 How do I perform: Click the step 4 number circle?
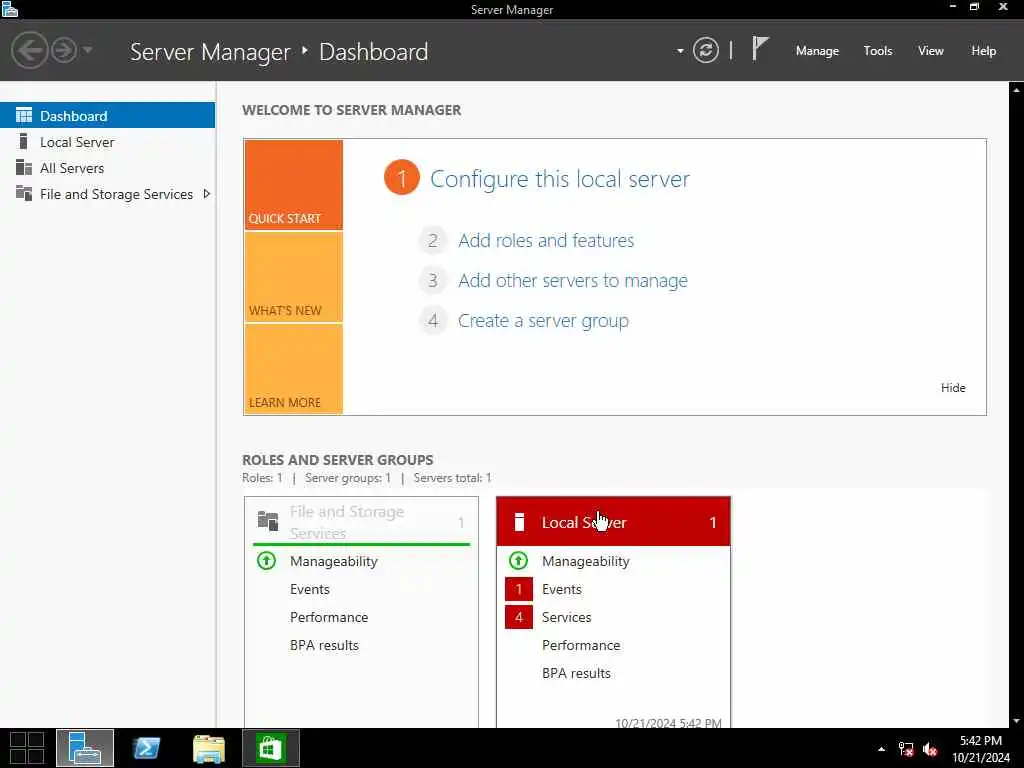pos(432,321)
